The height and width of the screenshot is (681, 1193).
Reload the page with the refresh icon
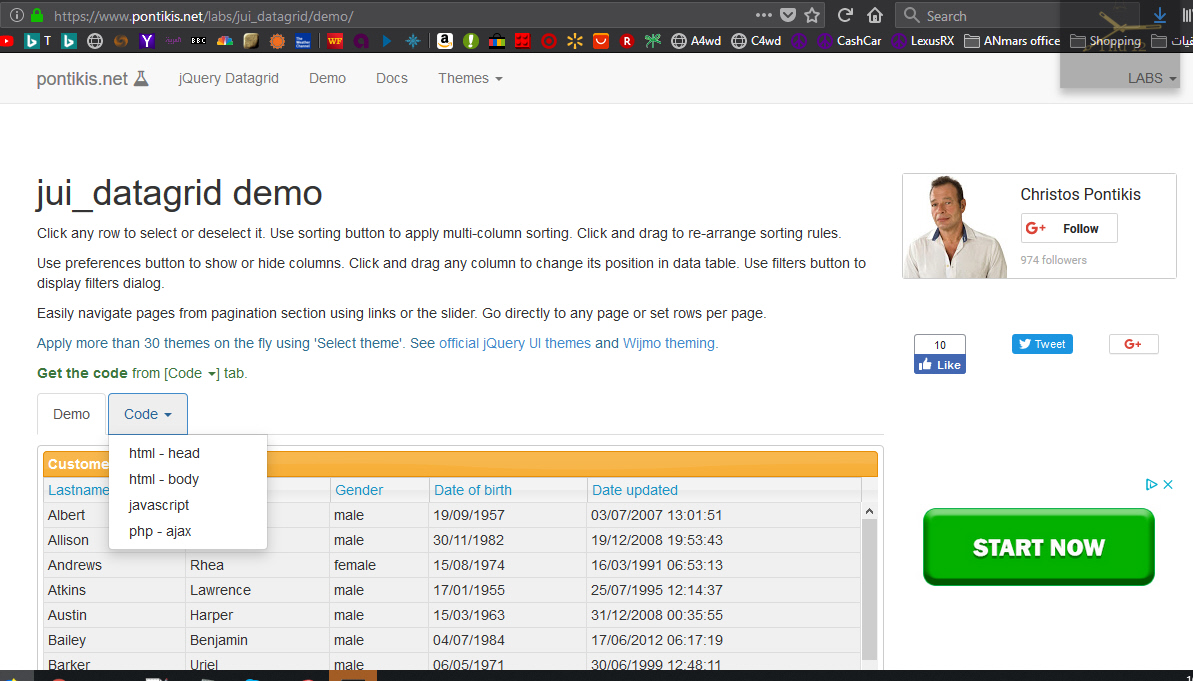point(845,15)
